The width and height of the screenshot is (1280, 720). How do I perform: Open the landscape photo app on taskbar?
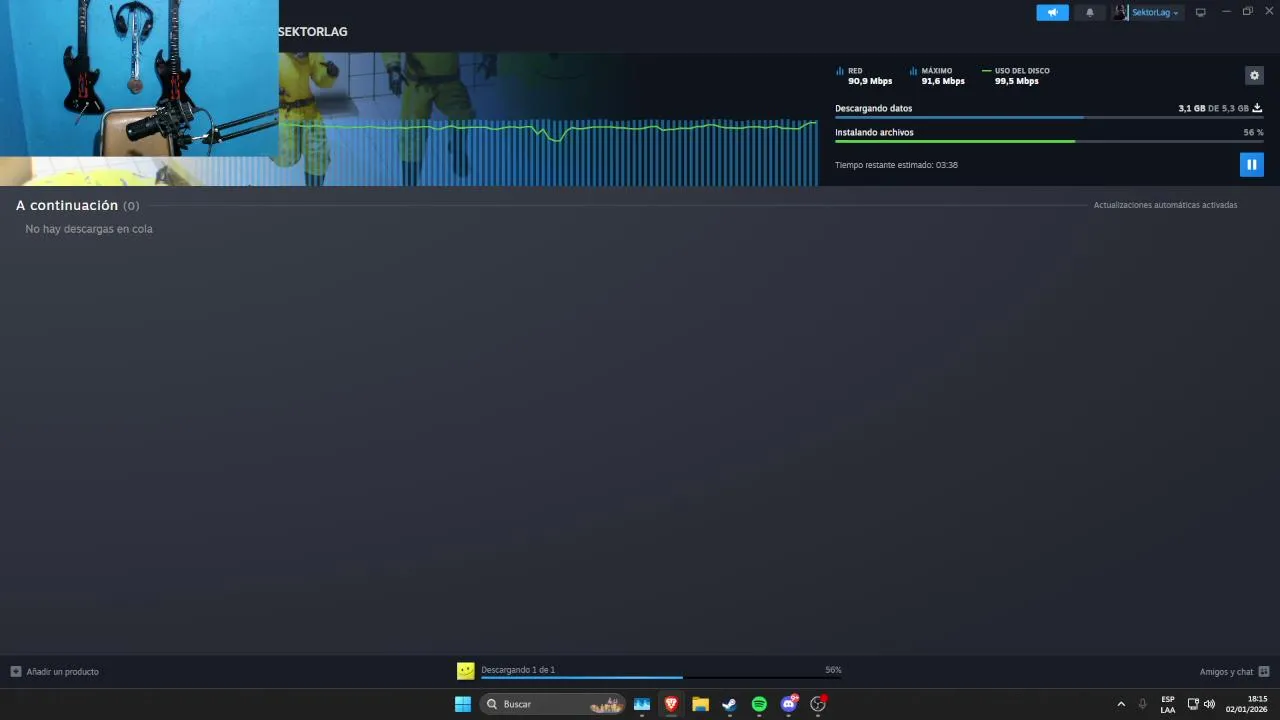(x=642, y=704)
